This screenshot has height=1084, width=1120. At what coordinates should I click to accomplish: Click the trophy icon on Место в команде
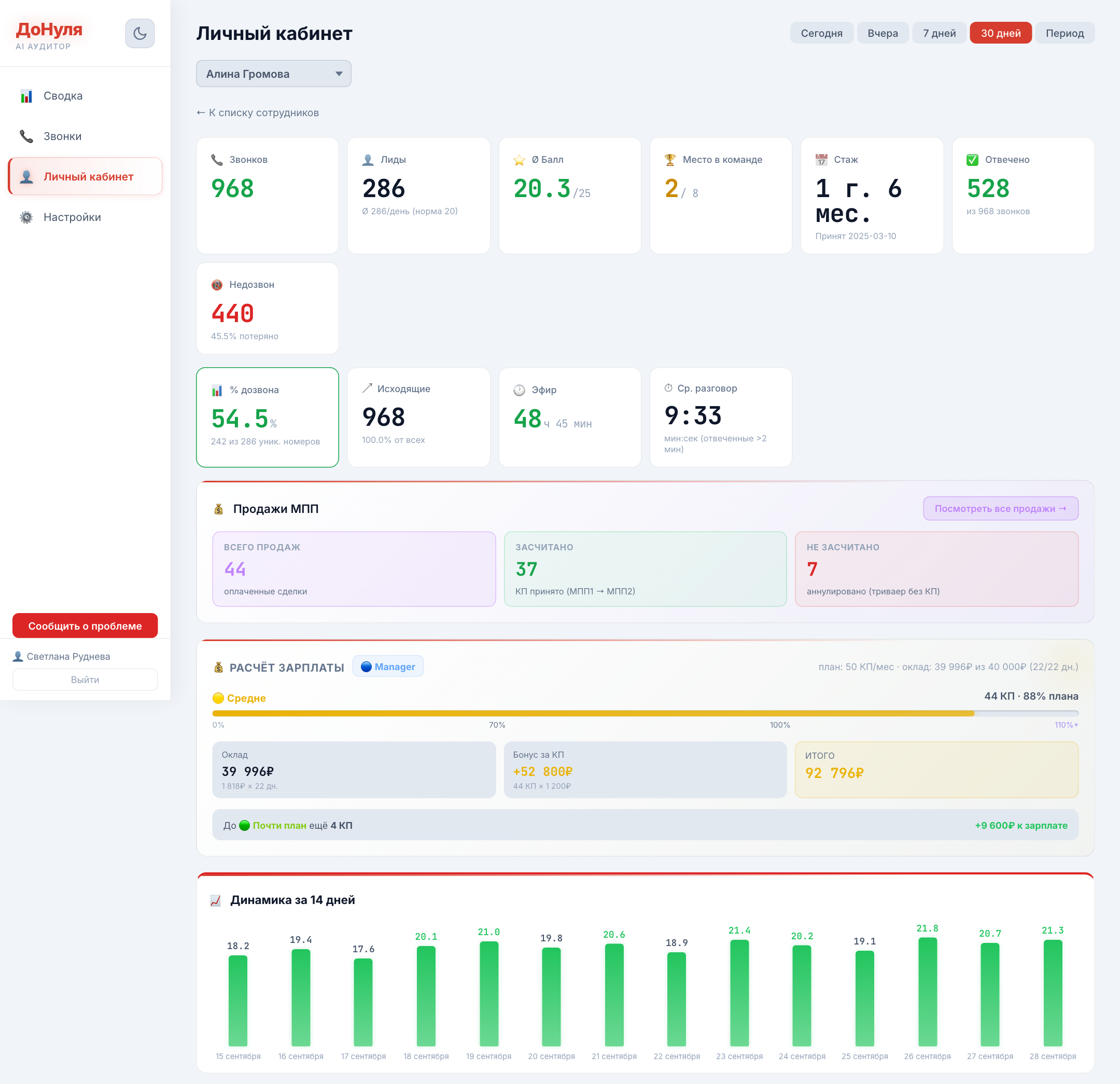tap(670, 160)
